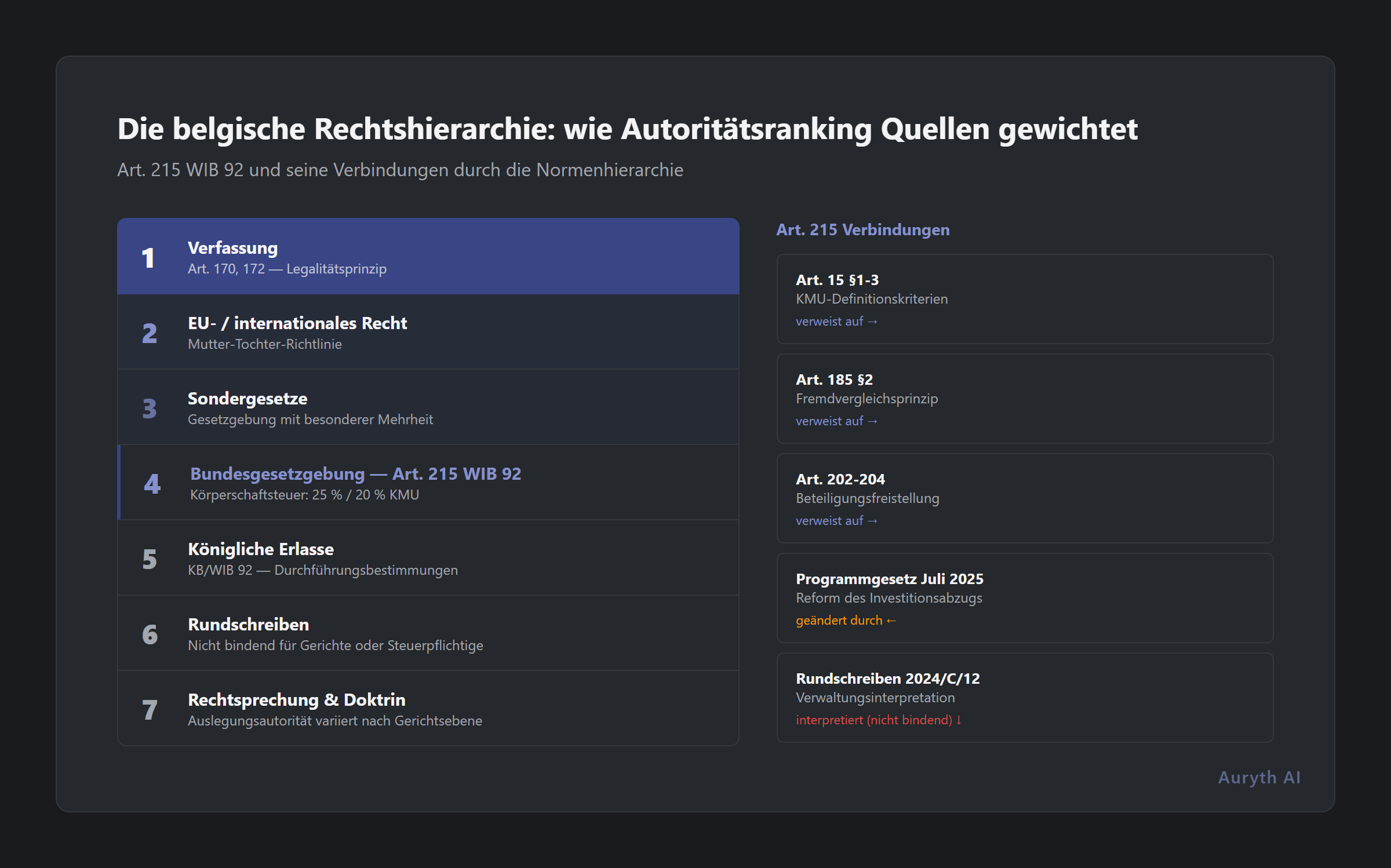1391x868 pixels.
Task: Click the highlighted Bundesgesetzgebung — Art. 215 WIB 92 row
Action: pyautogui.click(x=428, y=483)
